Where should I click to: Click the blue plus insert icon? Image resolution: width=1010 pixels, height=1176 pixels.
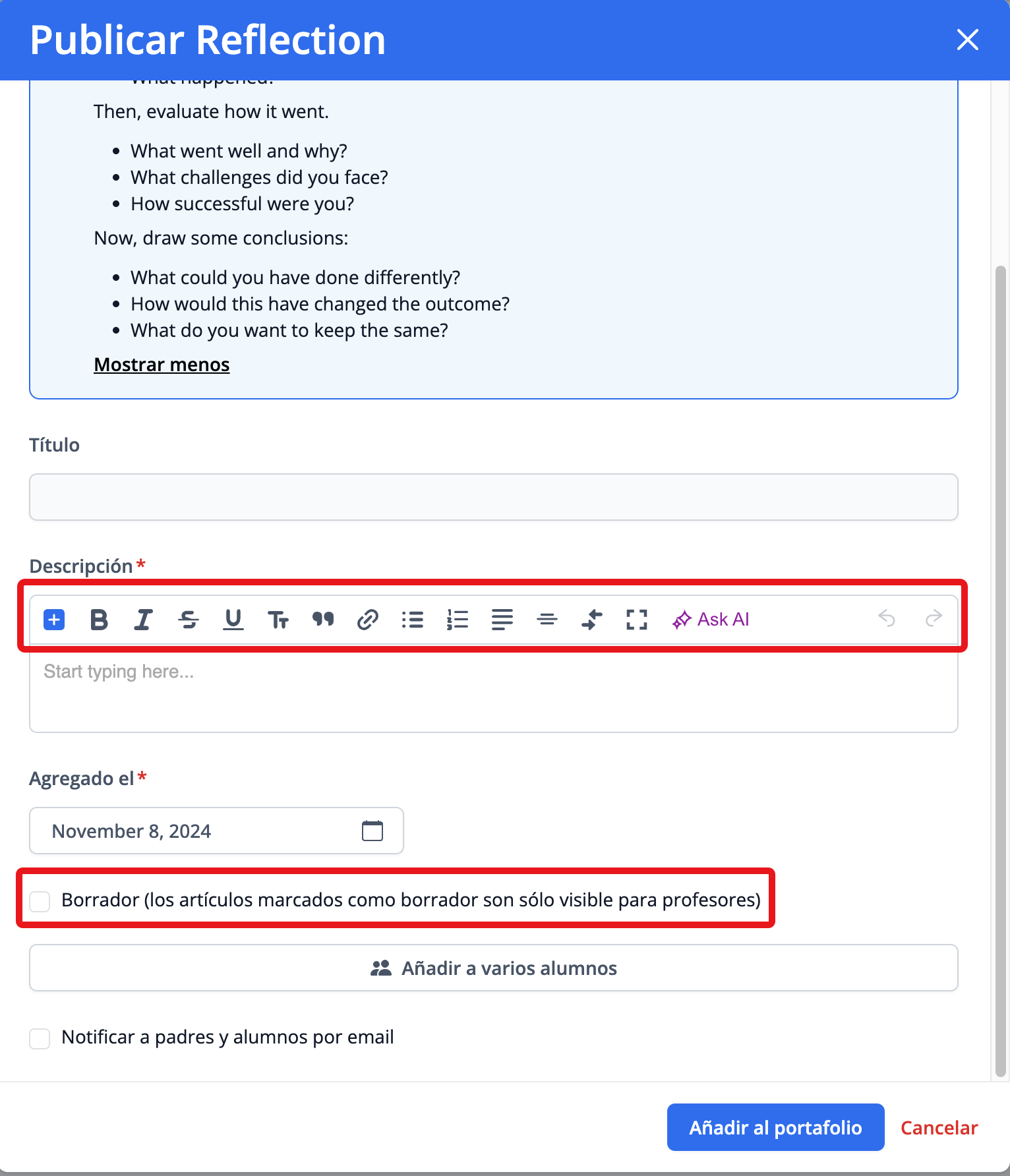coord(54,620)
